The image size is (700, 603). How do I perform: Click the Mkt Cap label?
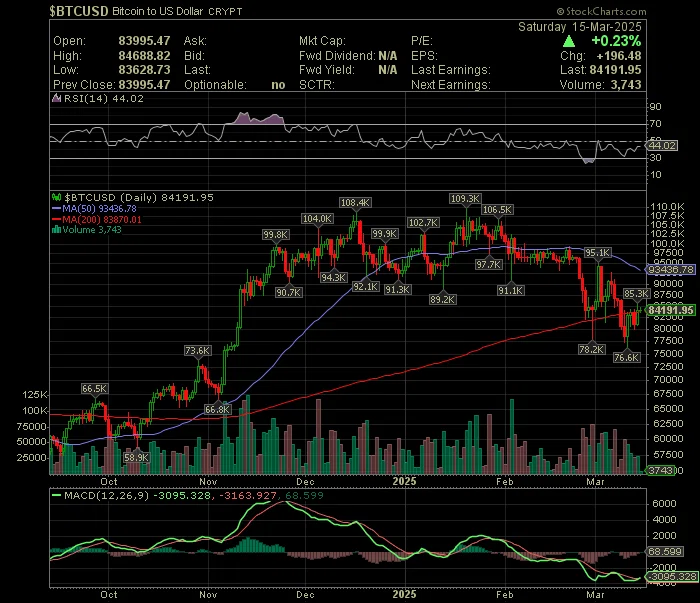click(x=322, y=41)
